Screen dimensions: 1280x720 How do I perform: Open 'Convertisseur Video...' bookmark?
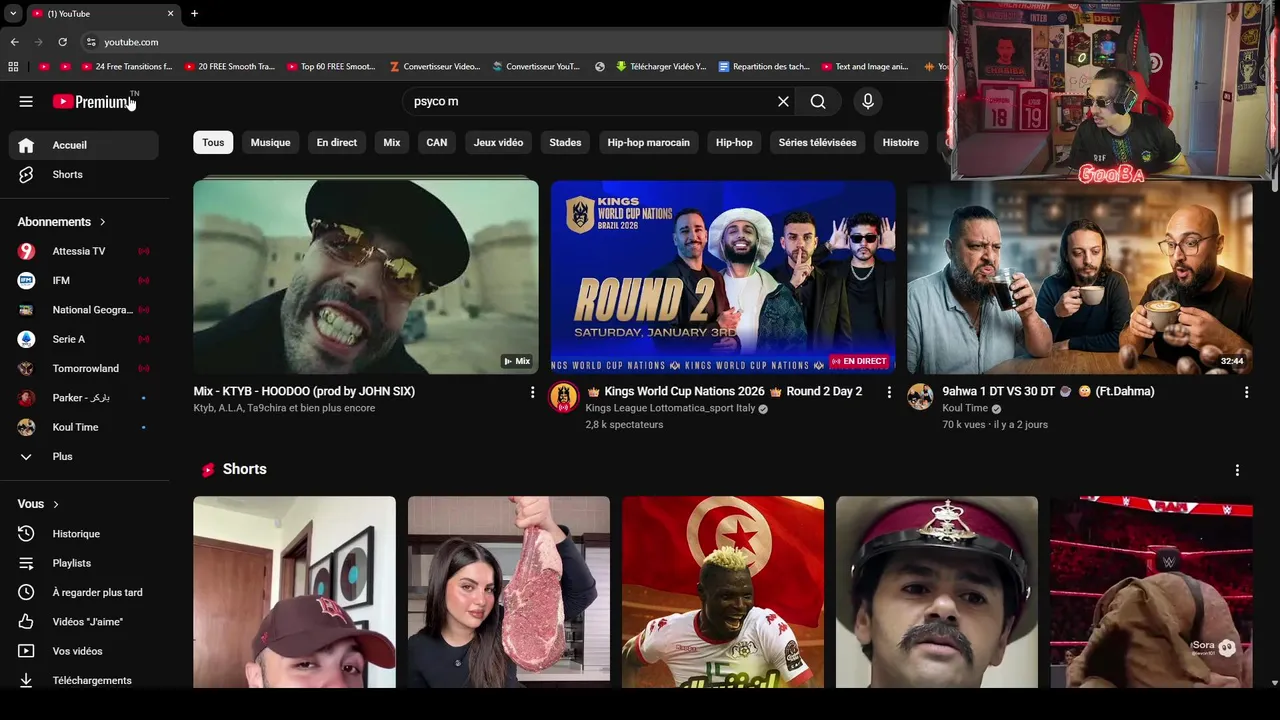[435, 67]
